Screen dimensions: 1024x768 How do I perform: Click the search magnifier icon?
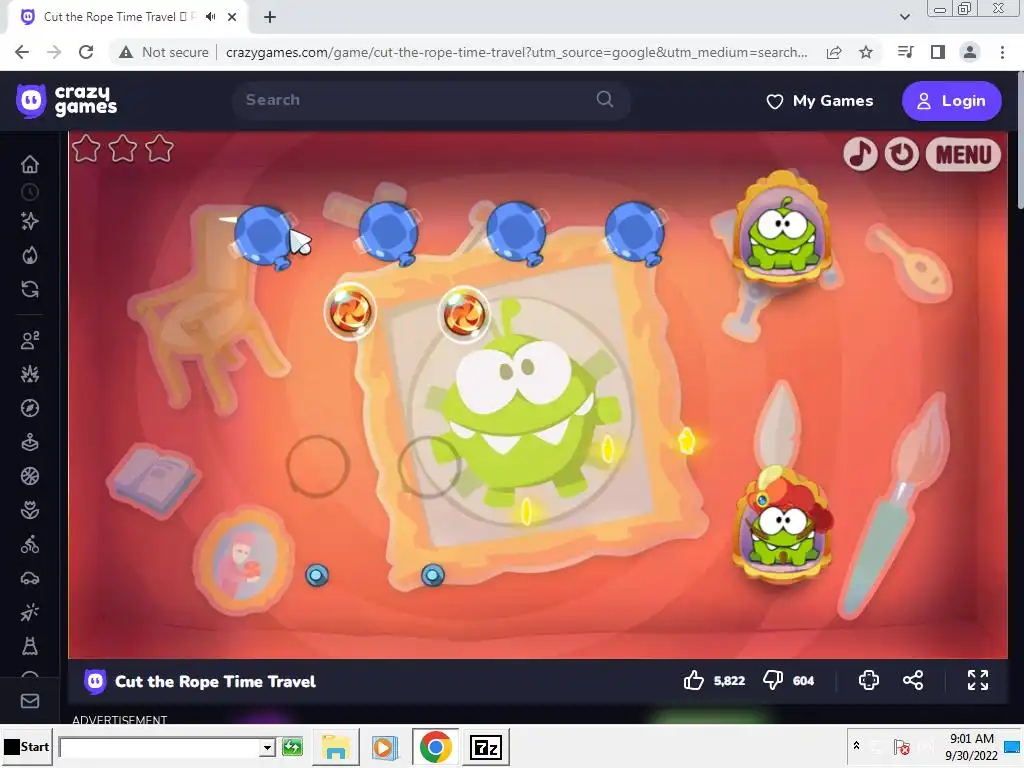coord(605,99)
